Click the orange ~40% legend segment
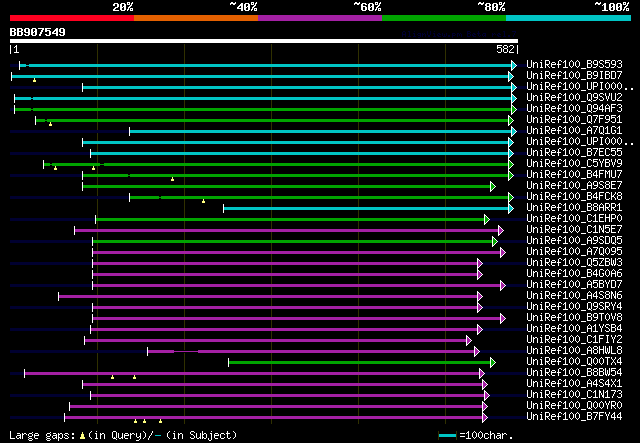Image resolution: width=640 pixels, height=443 pixels. tap(196, 18)
